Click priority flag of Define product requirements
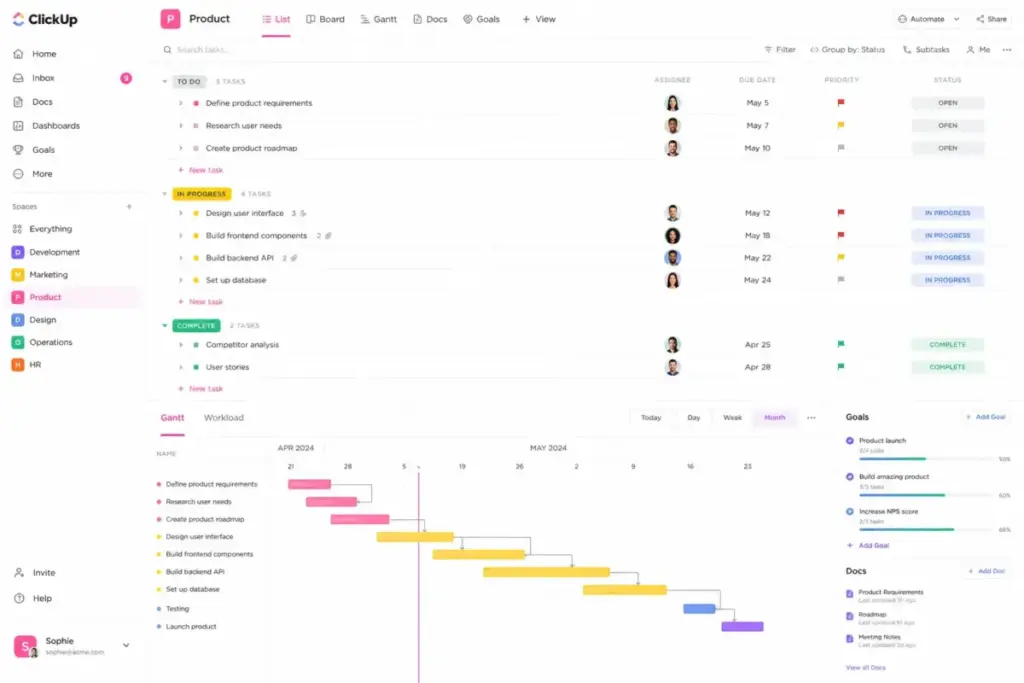This screenshot has width=1024, height=683. [840, 103]
